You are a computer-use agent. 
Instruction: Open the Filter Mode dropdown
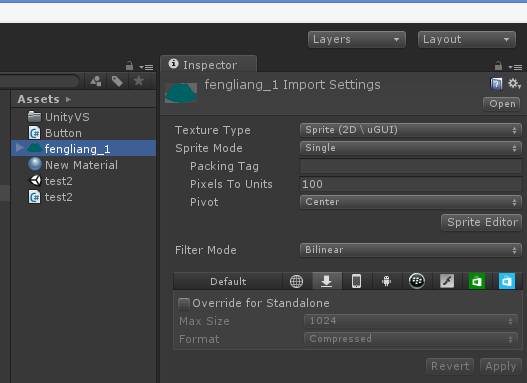pos(411,250)
